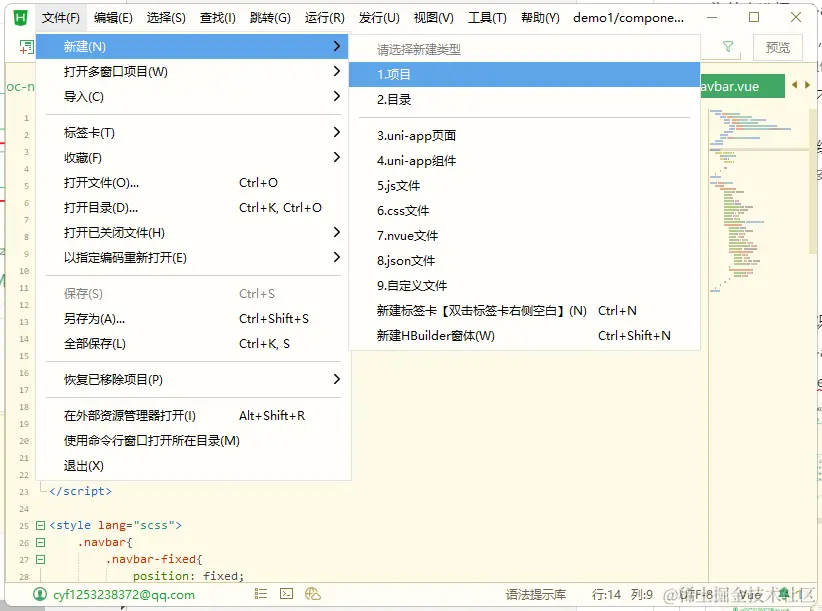This screenshot has height=611, width=822.
Task: Click 退出(X) to quit
Action: point(192,466)
